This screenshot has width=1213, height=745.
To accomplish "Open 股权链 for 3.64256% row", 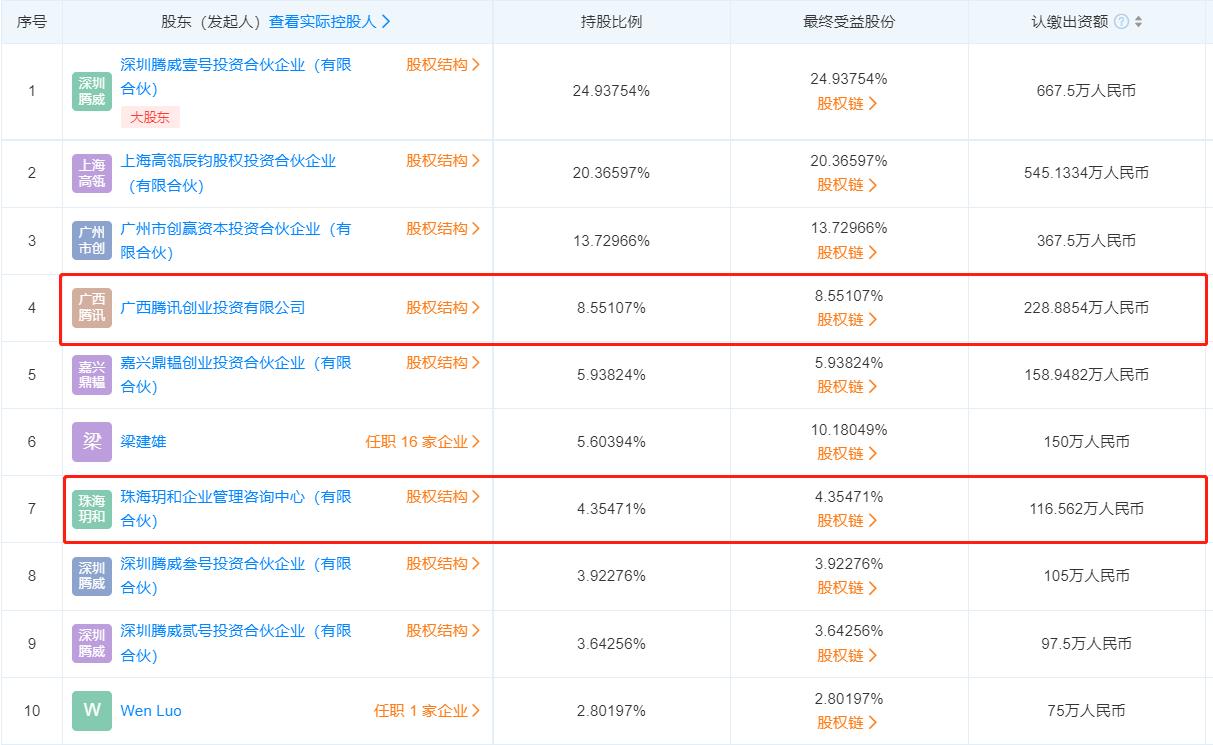I will click(848, 655).
